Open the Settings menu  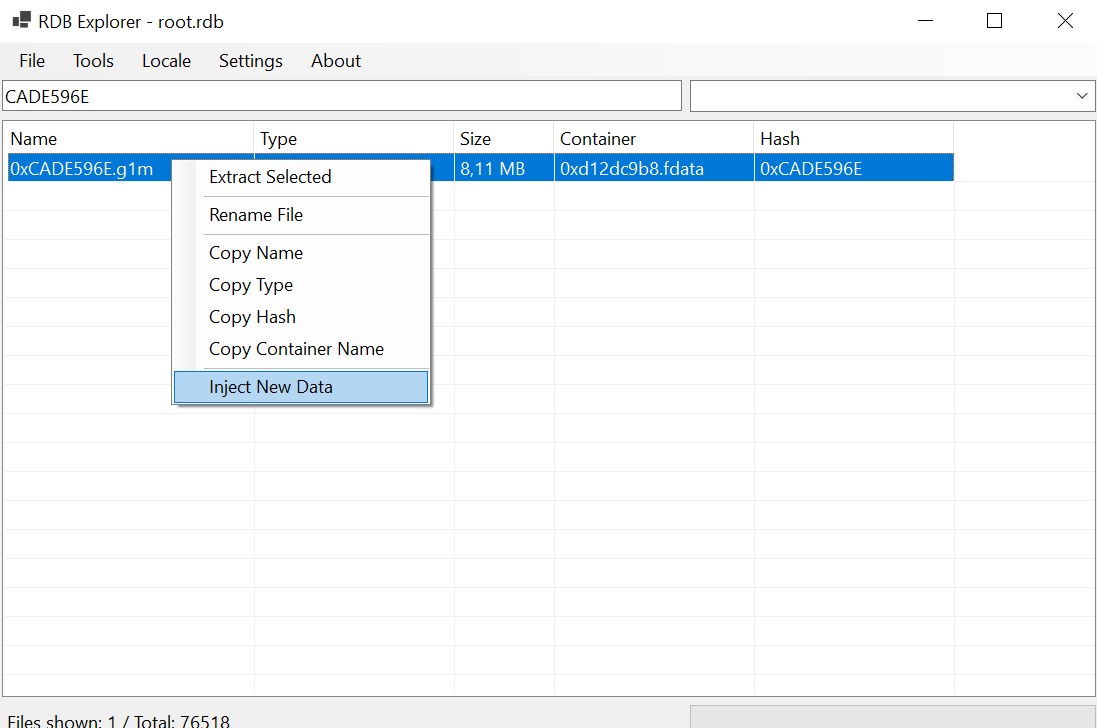[x=250, y=61]
